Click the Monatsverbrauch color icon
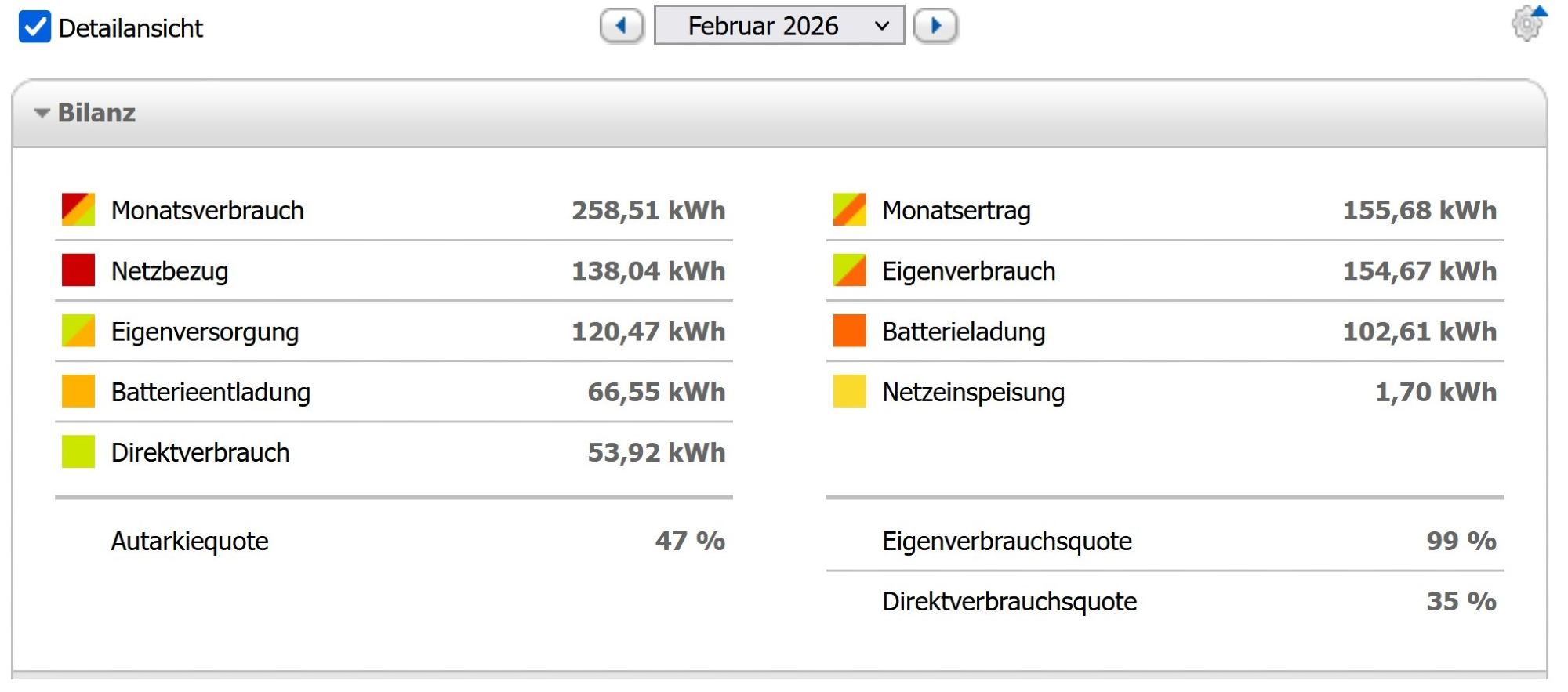 pos(78,210)
